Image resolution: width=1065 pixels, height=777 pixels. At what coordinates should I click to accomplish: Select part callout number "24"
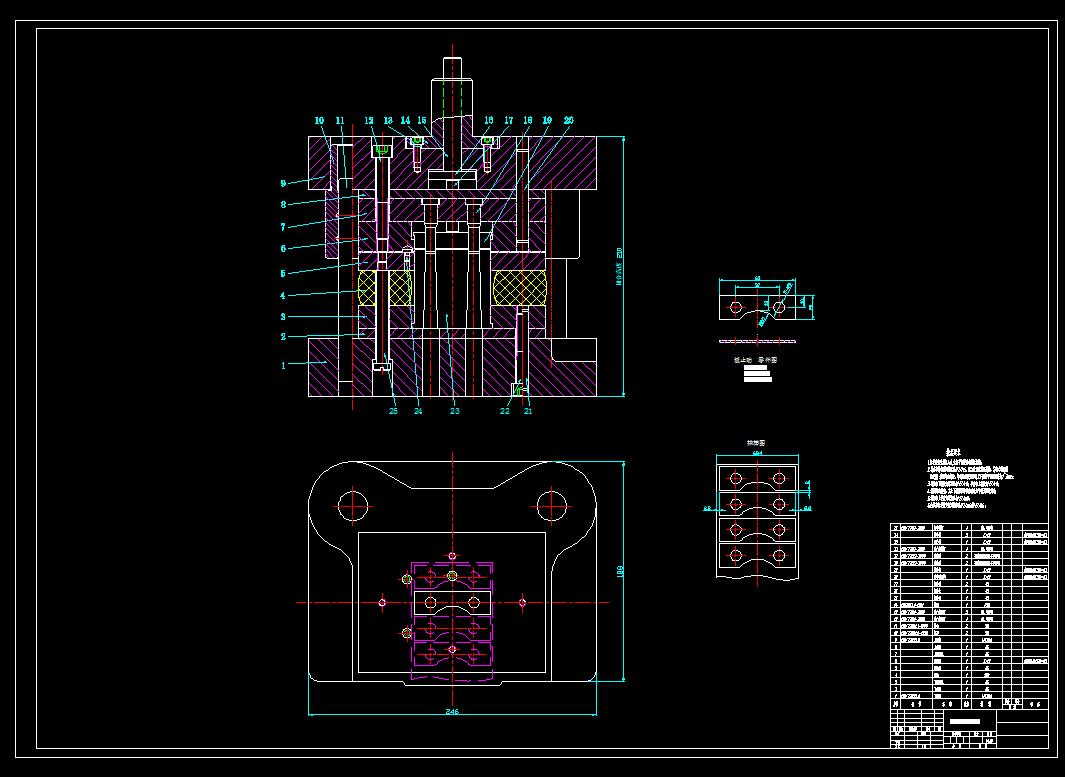point(418,411)
